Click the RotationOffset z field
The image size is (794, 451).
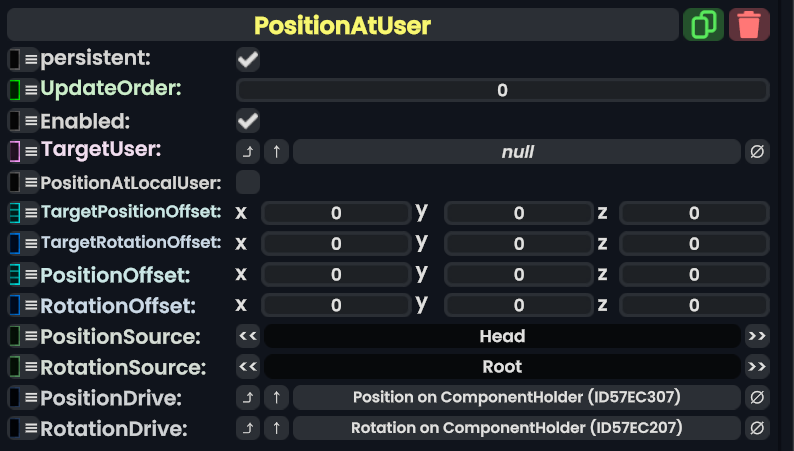pos(694,305)
